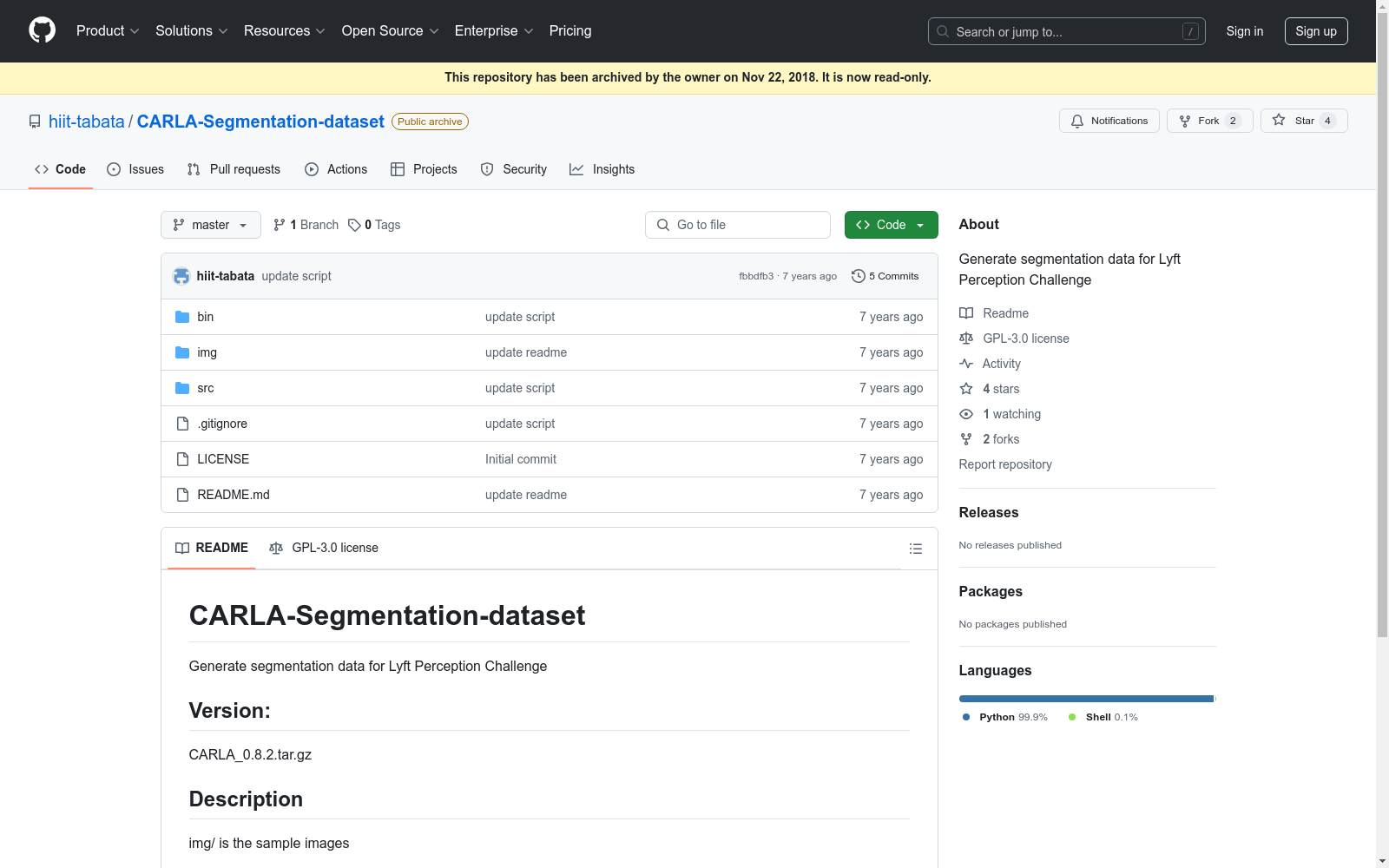Image resolution: width=1389 pixels, height=868 pixels.
Task: Open the Actions tab
Action: tap(336, 169)
